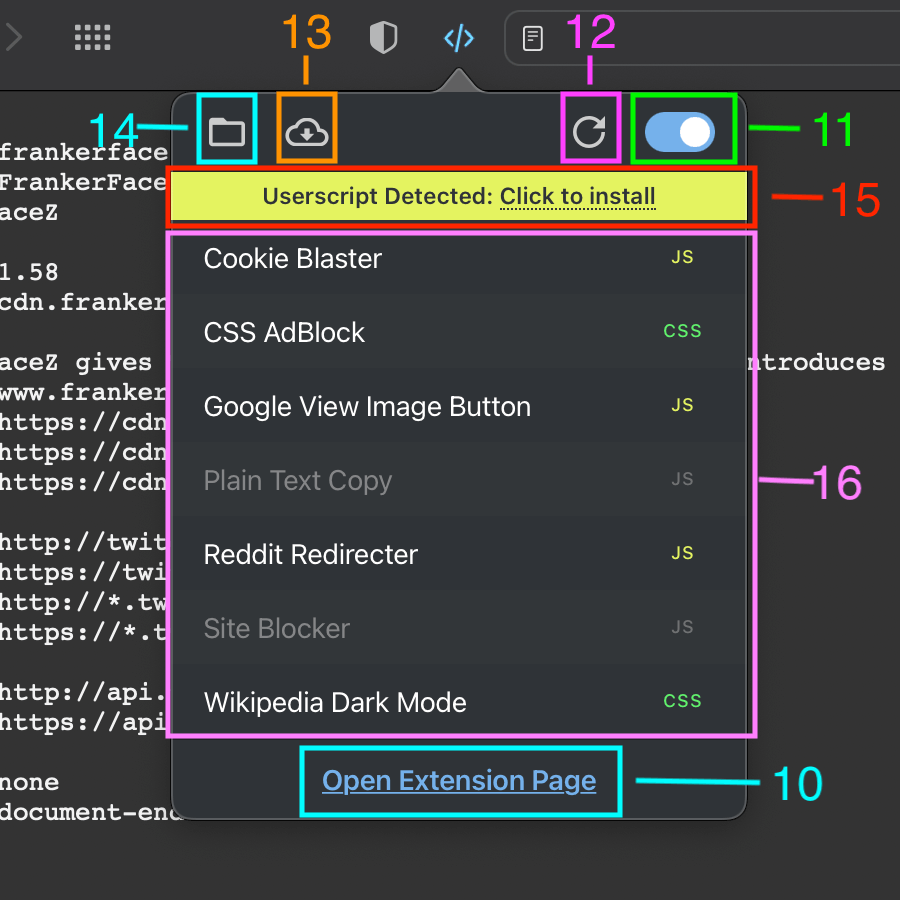
Task: Click the JS label beside Reddit Redirecter
Action: coord(682,553)
